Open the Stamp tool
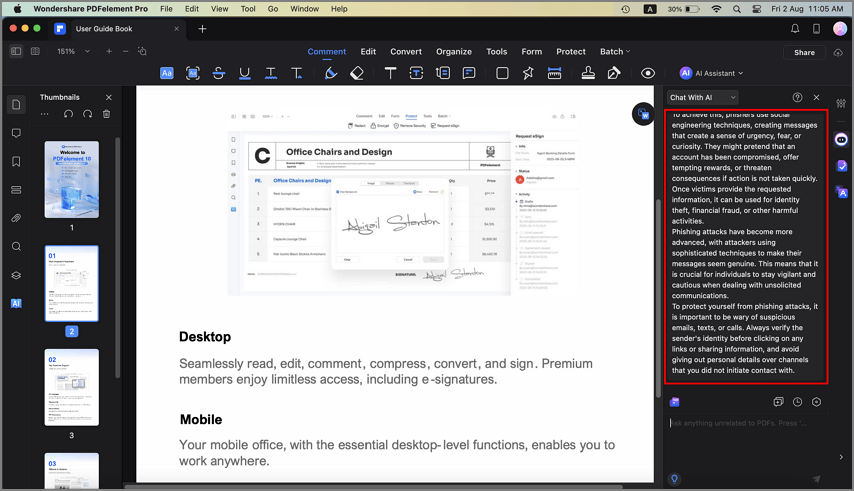Viewport: 854px width, 491px height. pyautogui.click(x=588, y=73)
